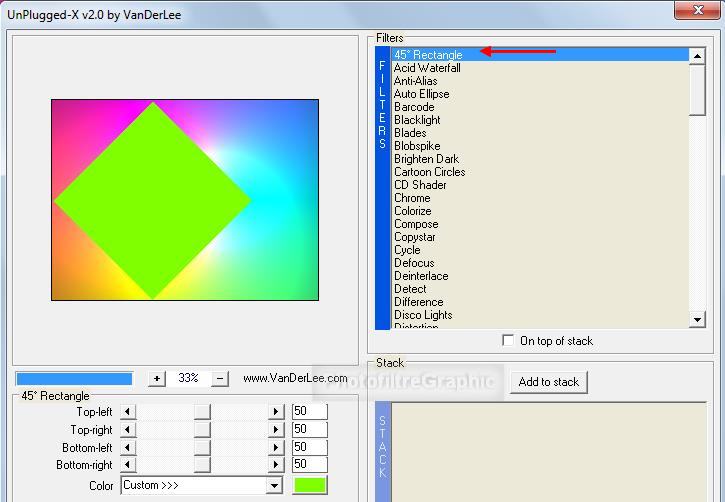Open the Color dropdown arrow
The height and width of the screenshot is (502, 725).
point(274,486)
